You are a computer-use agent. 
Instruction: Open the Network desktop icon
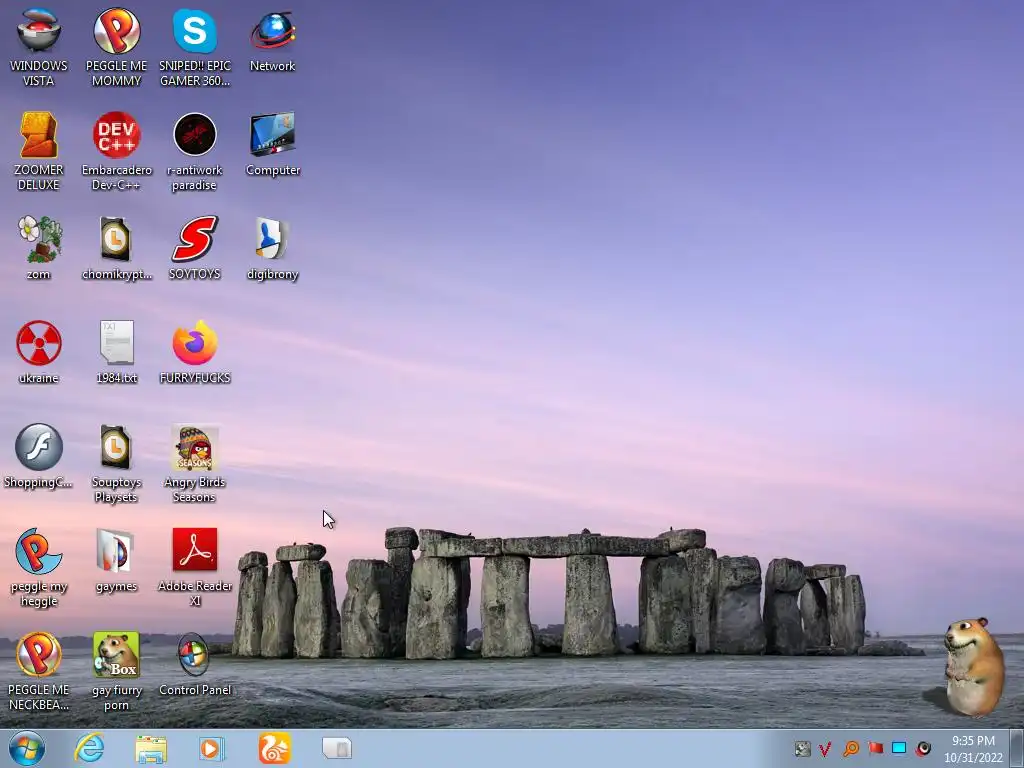(x=272, y=40)
